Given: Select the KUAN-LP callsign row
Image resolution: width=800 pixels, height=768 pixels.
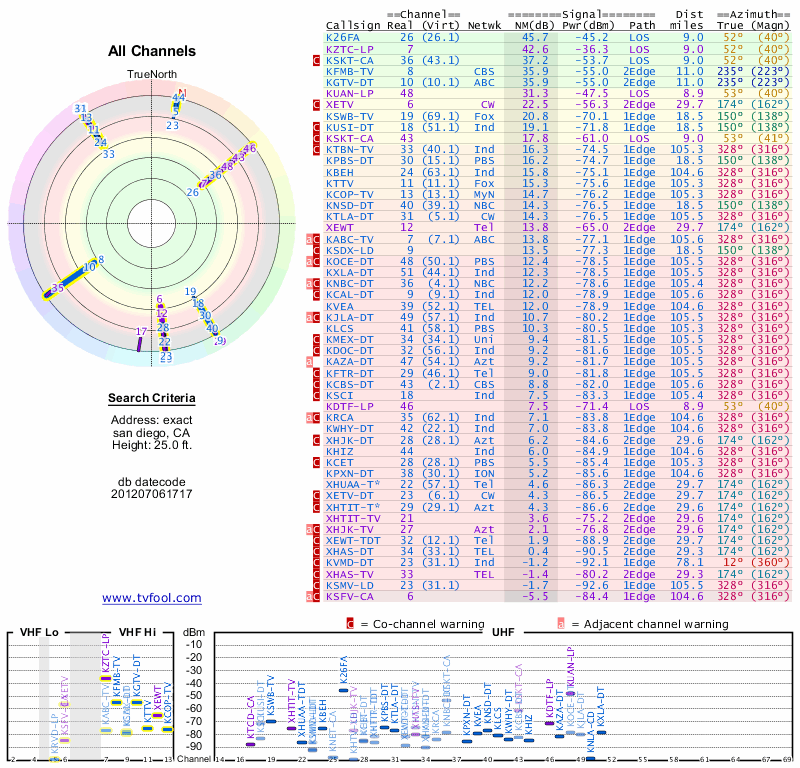Looking at the screenshot, I should tap(558, 93).
